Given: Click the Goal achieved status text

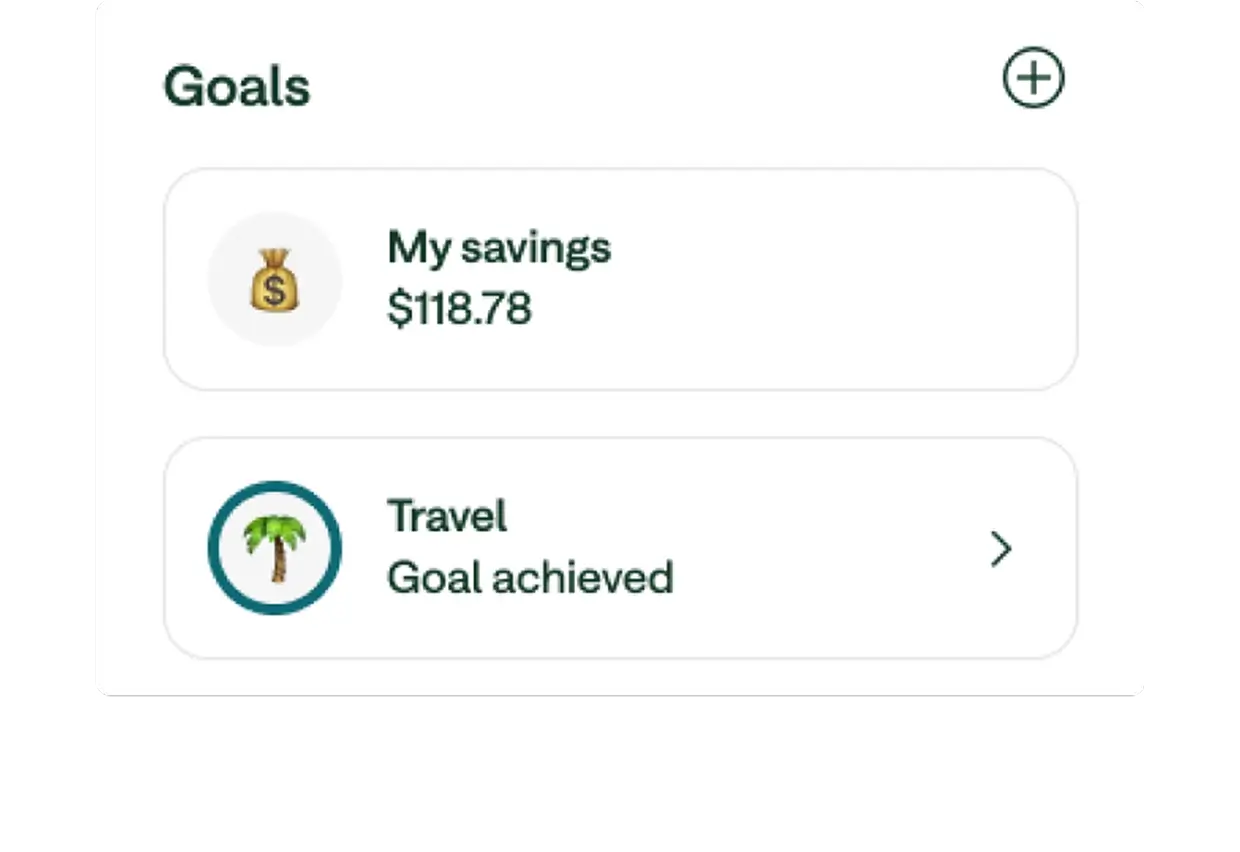Looking at the screenshot, I should click(531, 578).
